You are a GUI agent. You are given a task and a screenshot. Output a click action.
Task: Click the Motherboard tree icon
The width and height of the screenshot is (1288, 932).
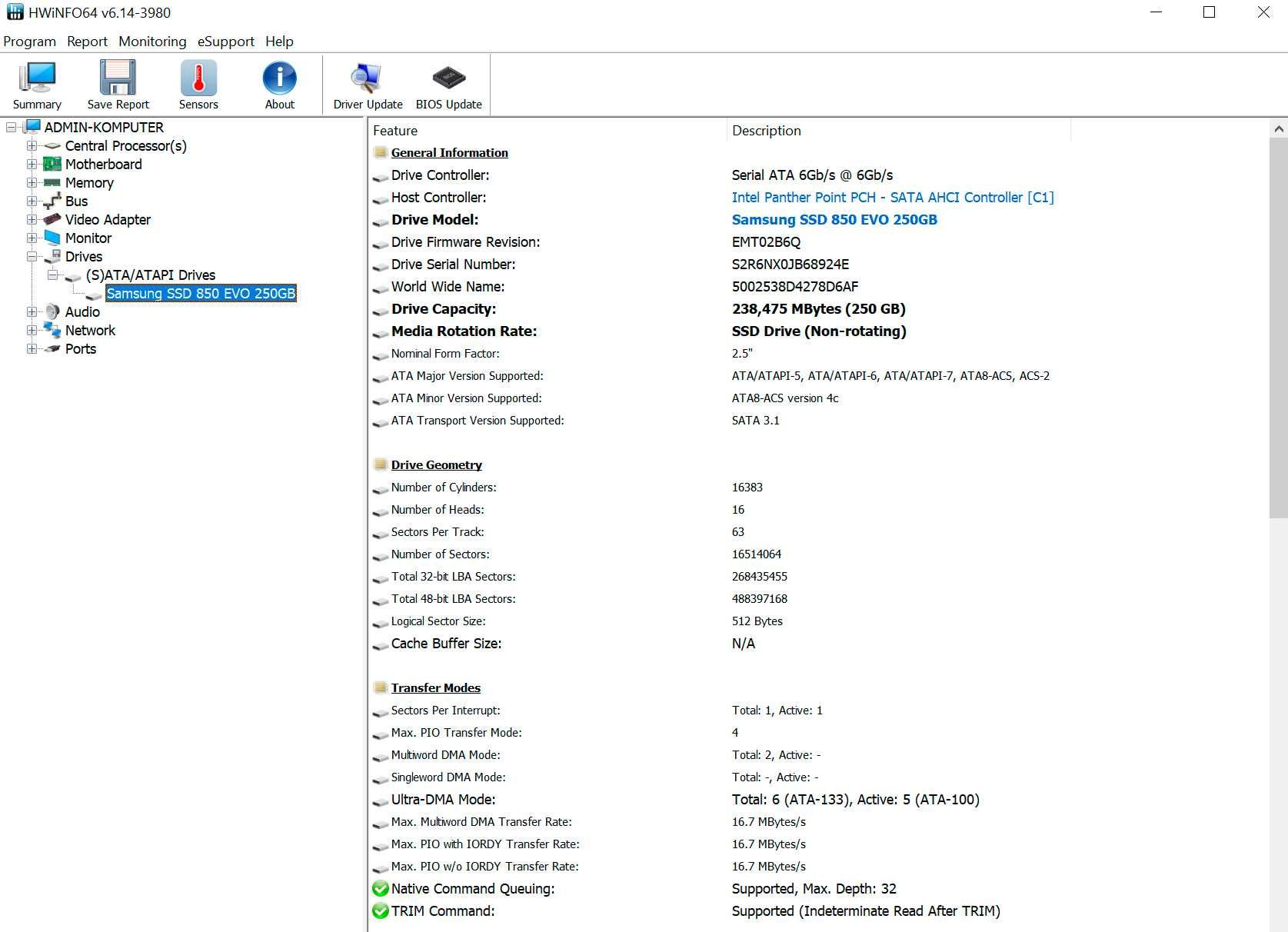(52, 164)
